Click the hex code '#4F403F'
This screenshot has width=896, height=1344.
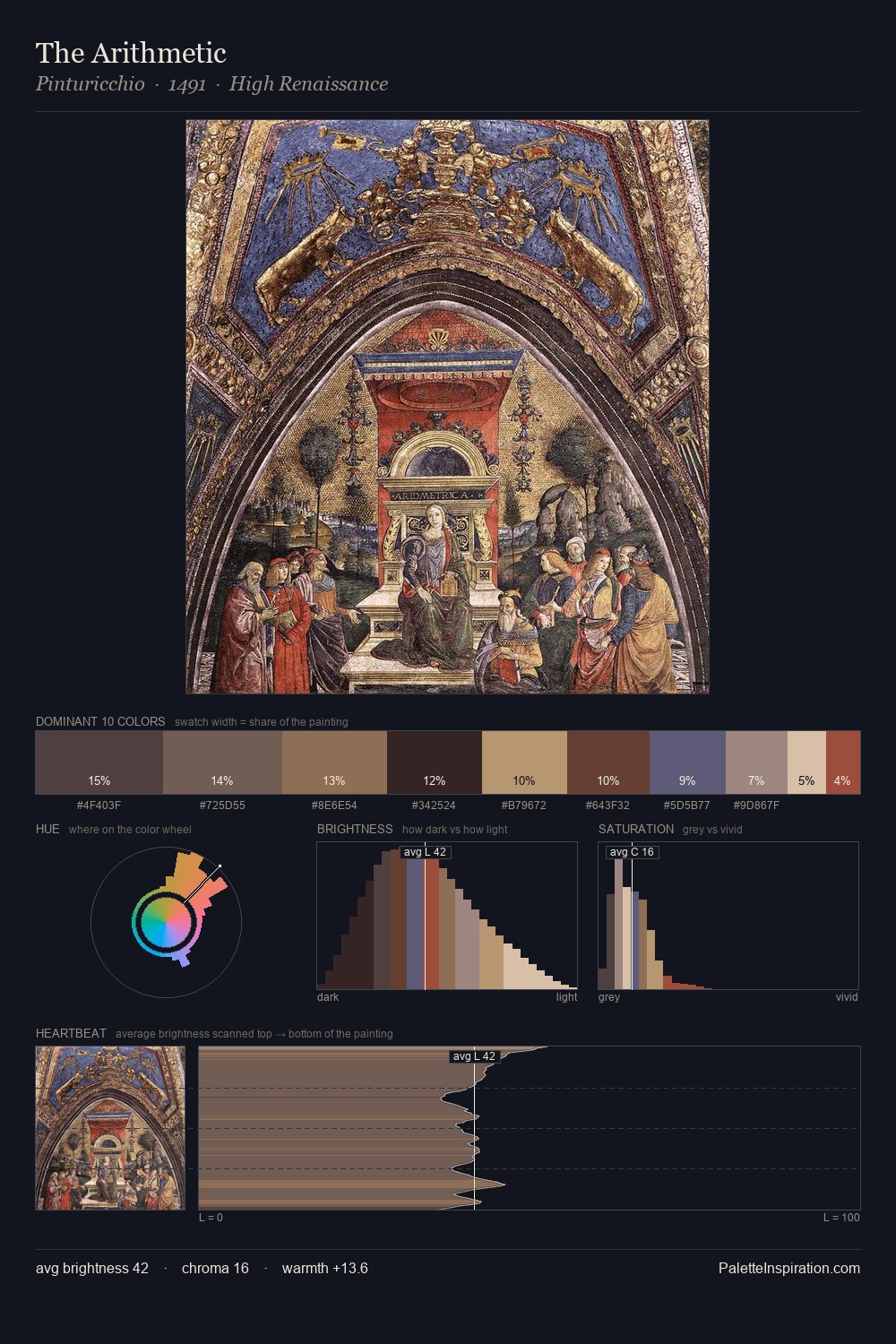(99, 805)
